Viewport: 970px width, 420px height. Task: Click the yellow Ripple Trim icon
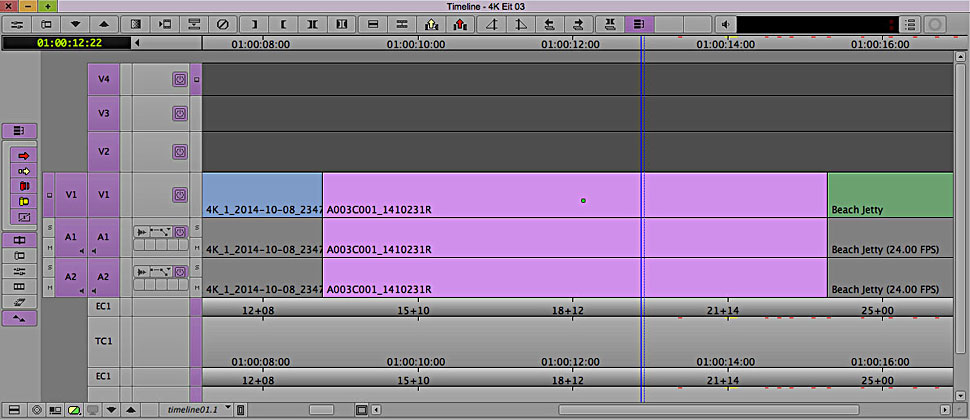(24, 201)
